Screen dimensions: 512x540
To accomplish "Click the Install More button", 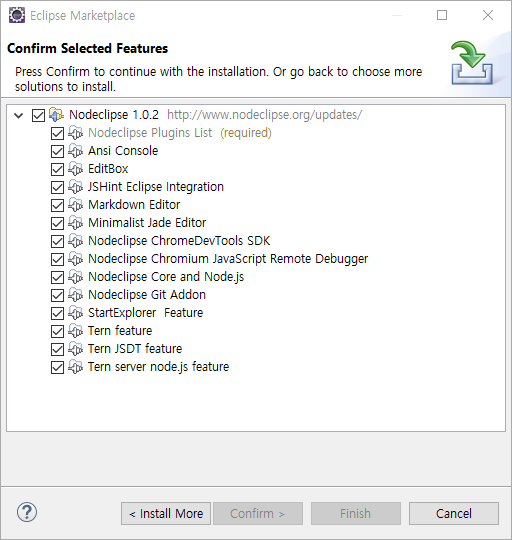I will click(166, 513).
